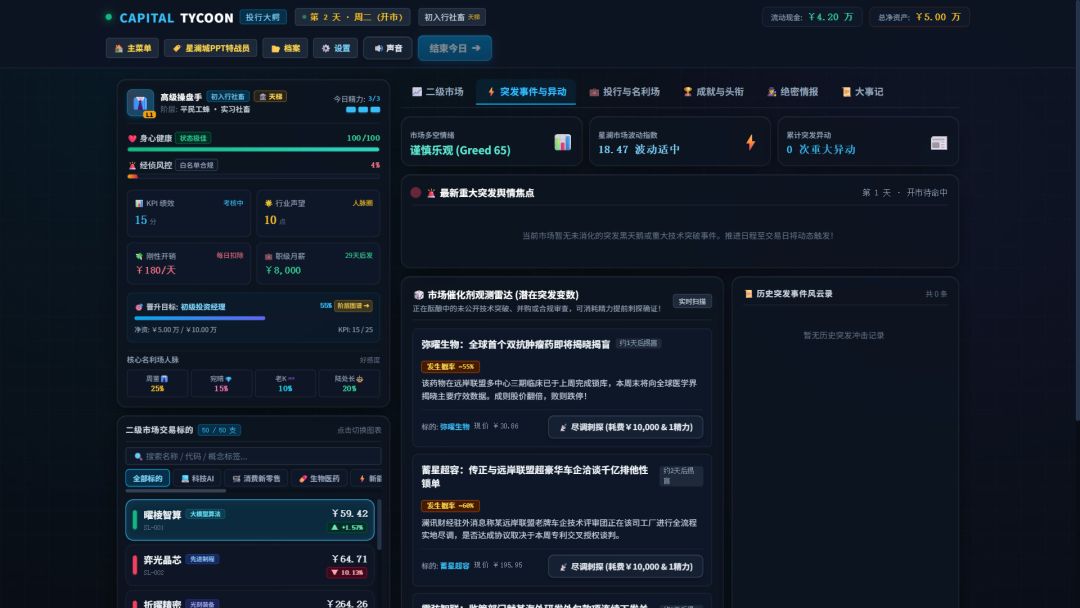
Task: Click the 发生概率 ~55% badge
Action: [x=450, y=367]
